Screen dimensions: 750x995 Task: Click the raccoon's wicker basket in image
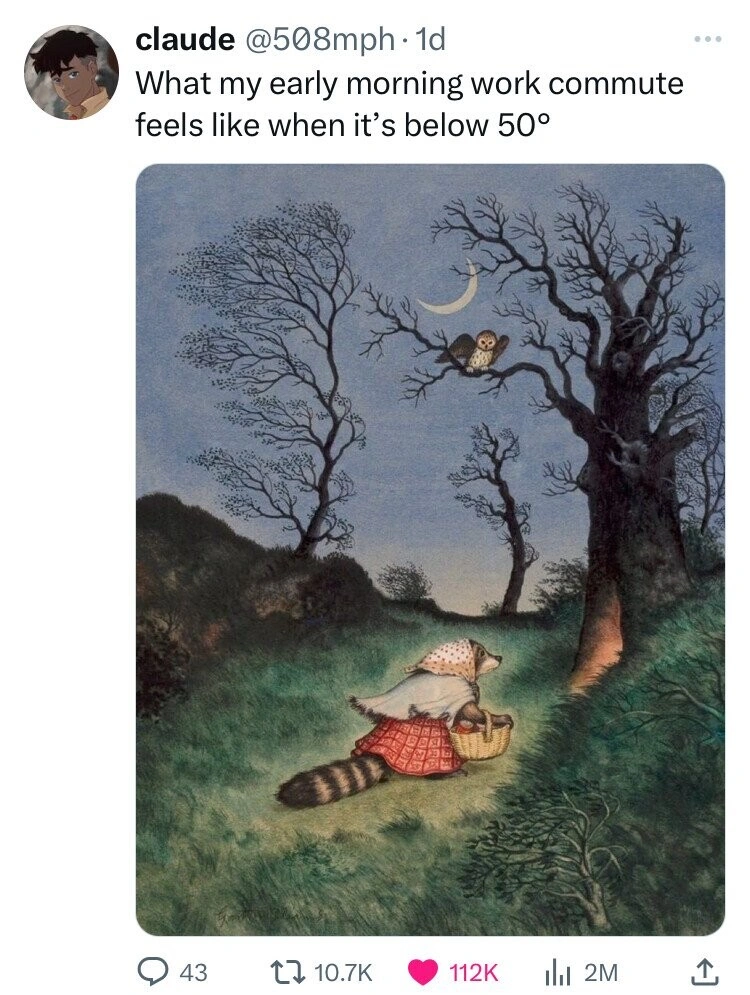(482, 737)
